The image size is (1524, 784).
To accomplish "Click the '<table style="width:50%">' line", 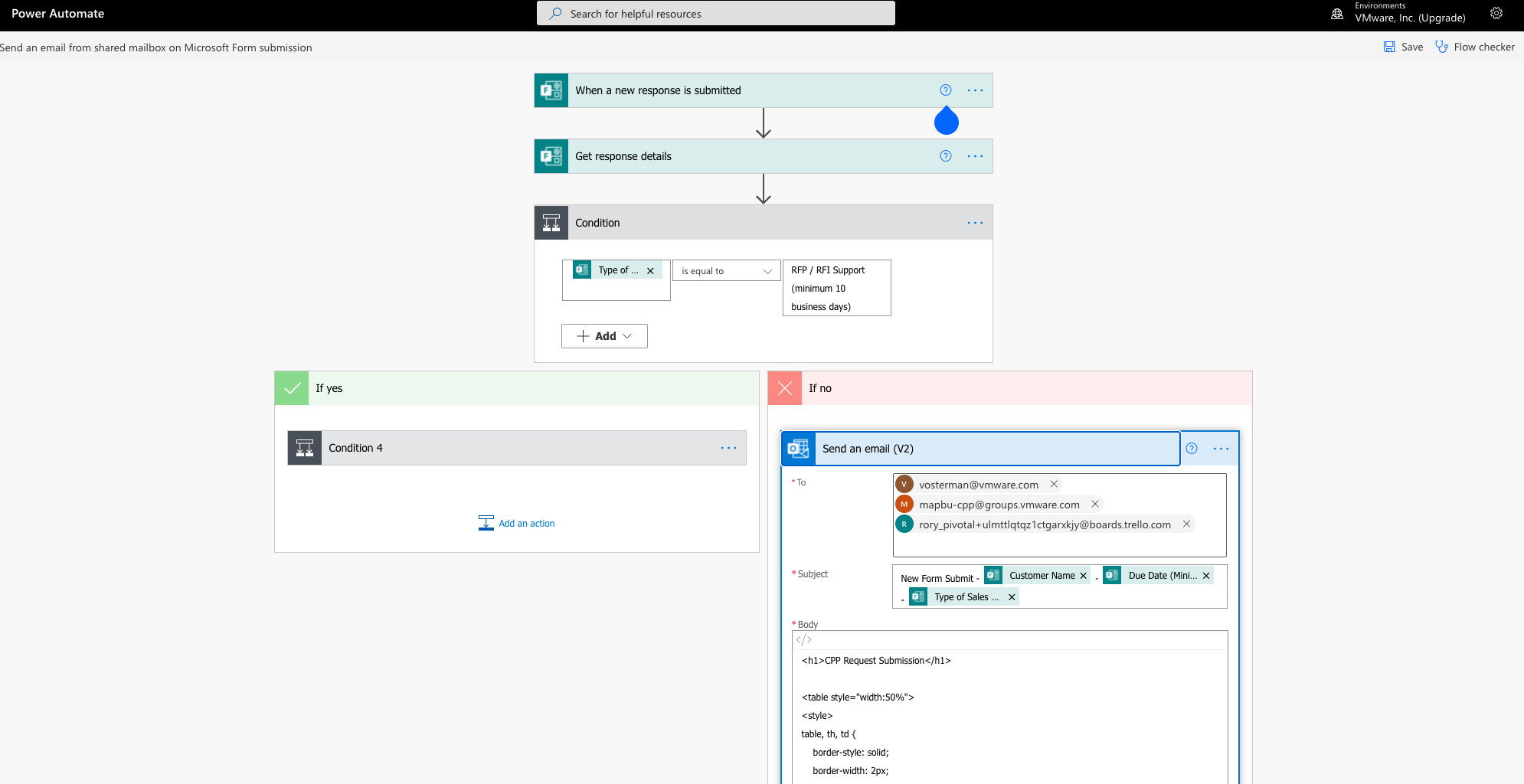I will point(858,697).
